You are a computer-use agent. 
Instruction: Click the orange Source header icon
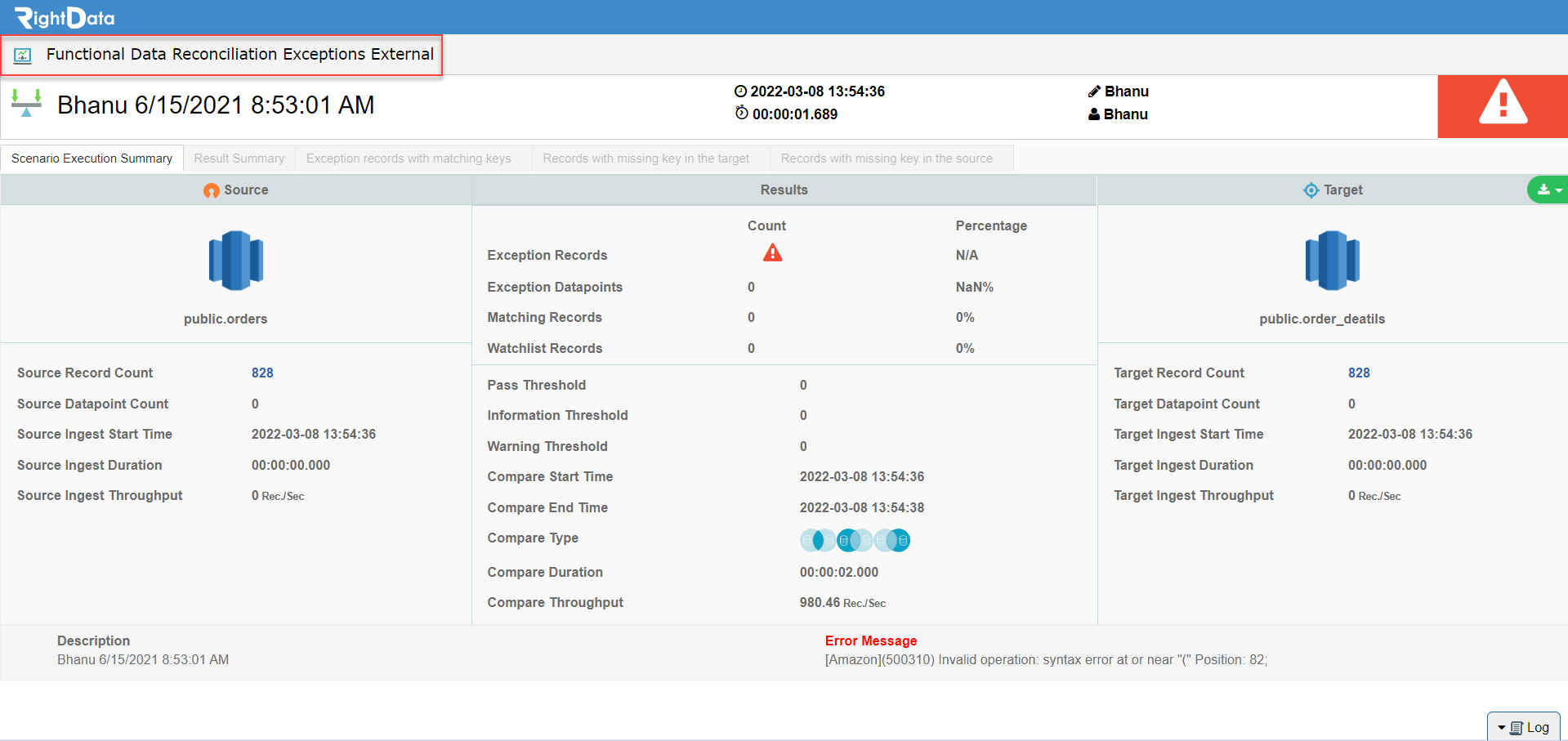212,190
